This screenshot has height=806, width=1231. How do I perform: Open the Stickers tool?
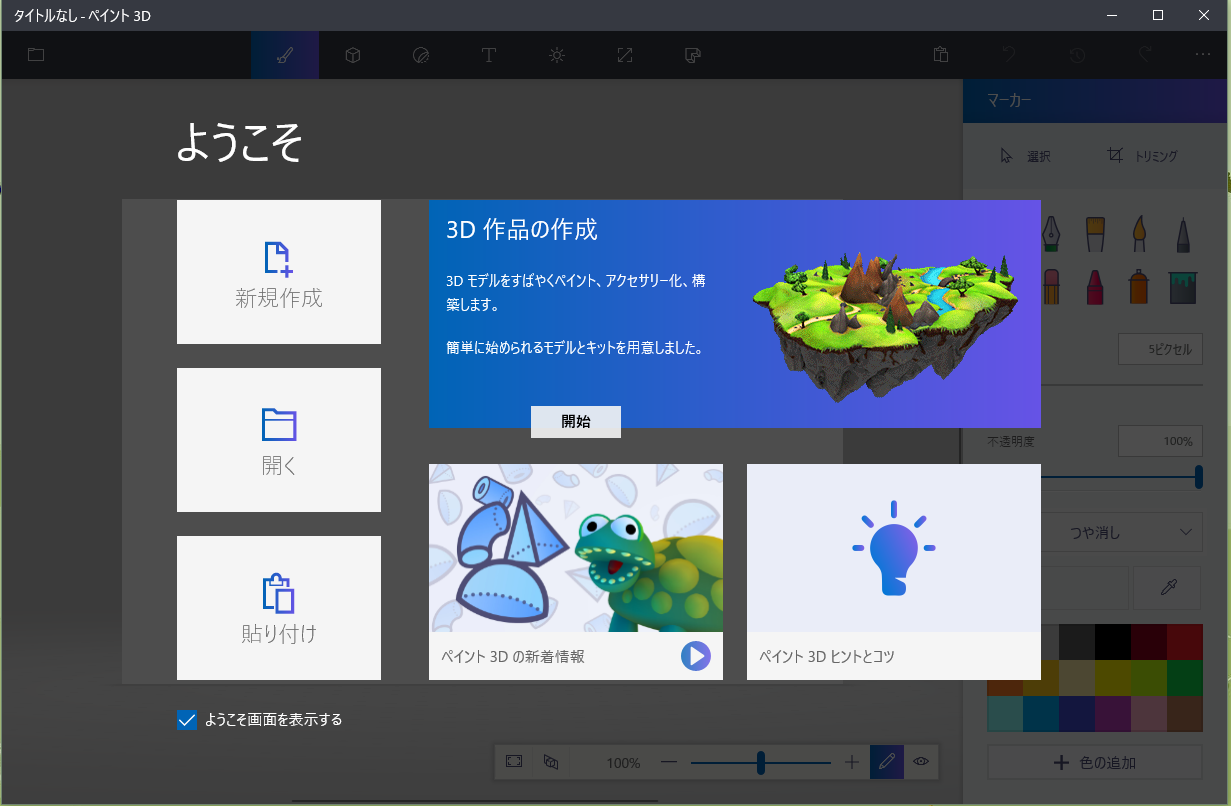[421, 55]
